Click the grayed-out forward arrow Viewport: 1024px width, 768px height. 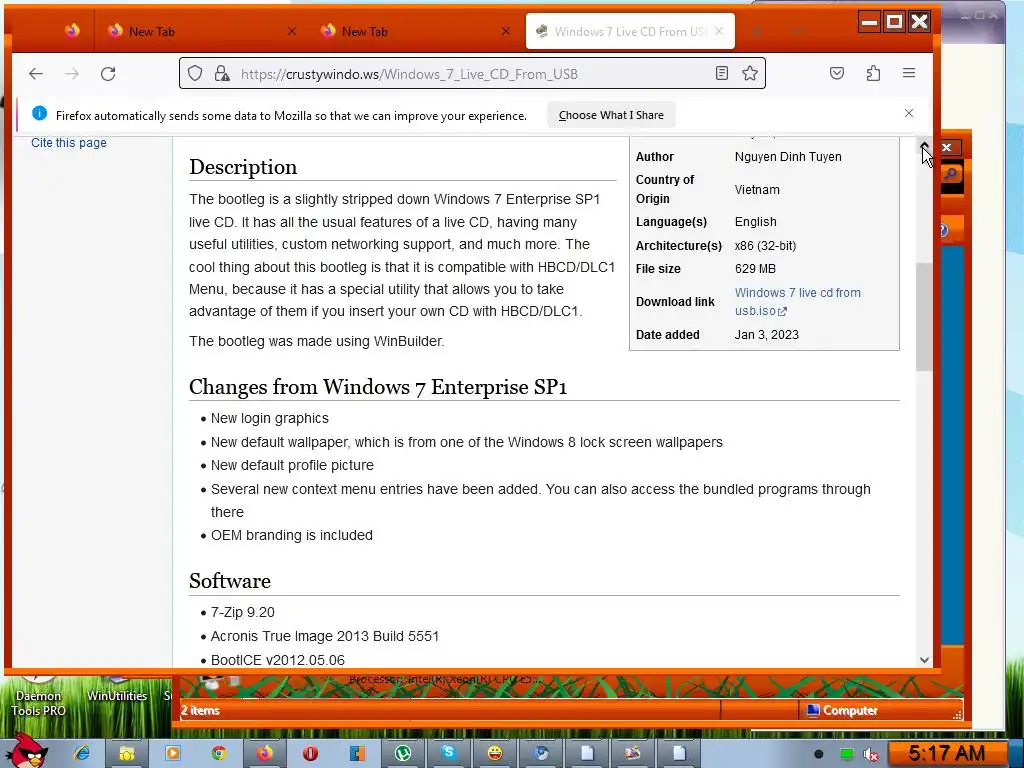click(x=72, y=74)
